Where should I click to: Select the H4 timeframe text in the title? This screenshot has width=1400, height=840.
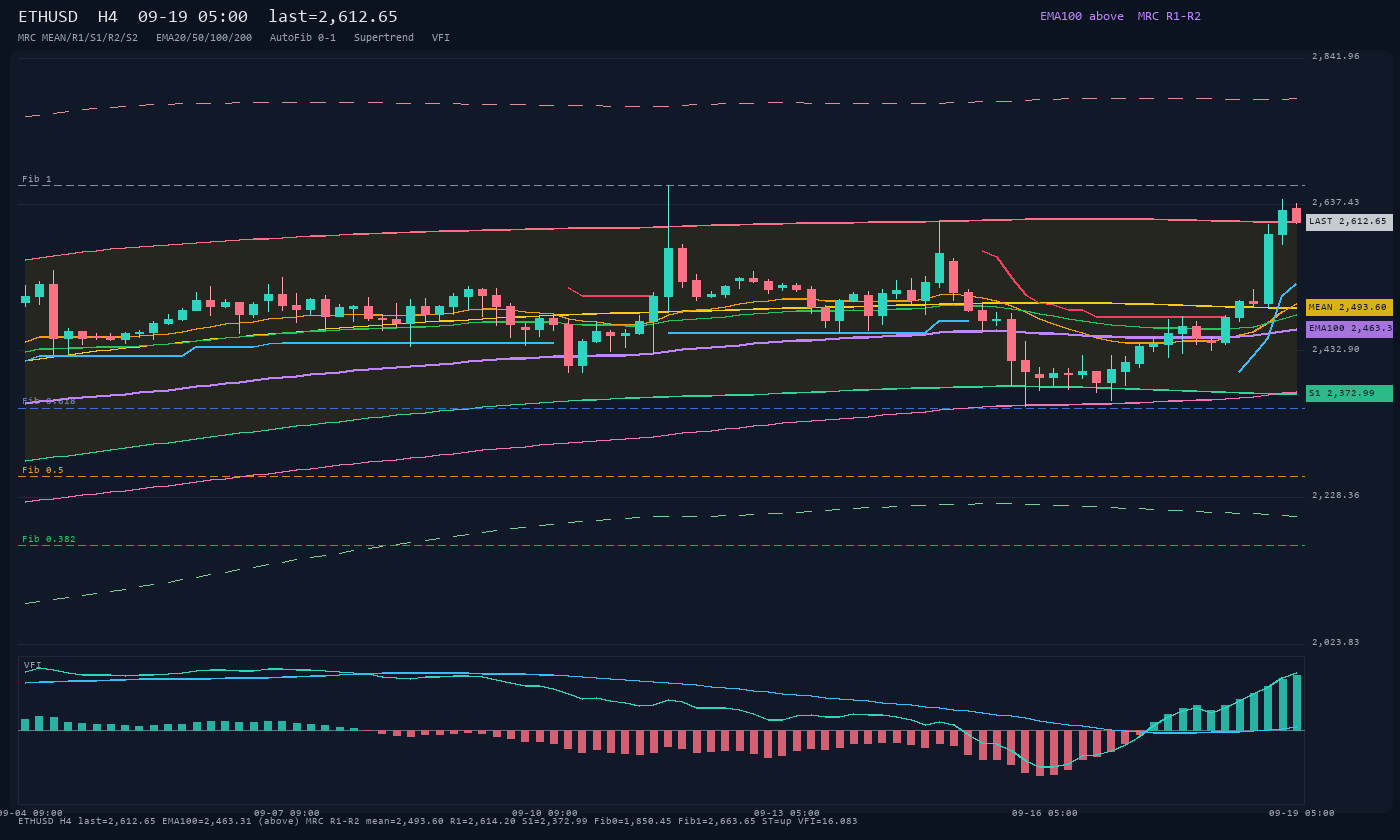108,17
